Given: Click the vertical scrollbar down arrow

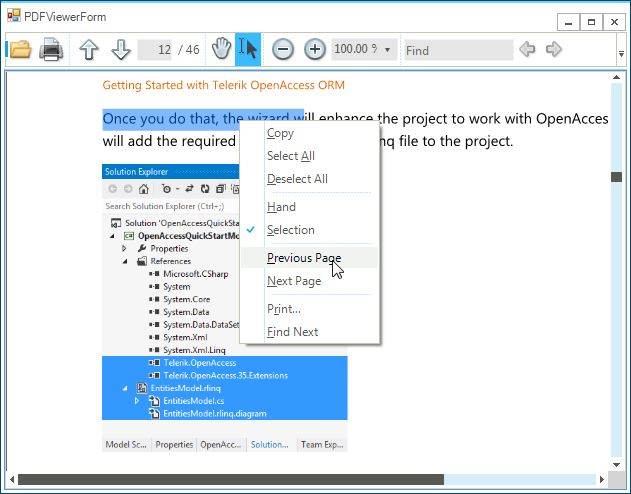Looking at the screenshot, I should click(616, 465).
